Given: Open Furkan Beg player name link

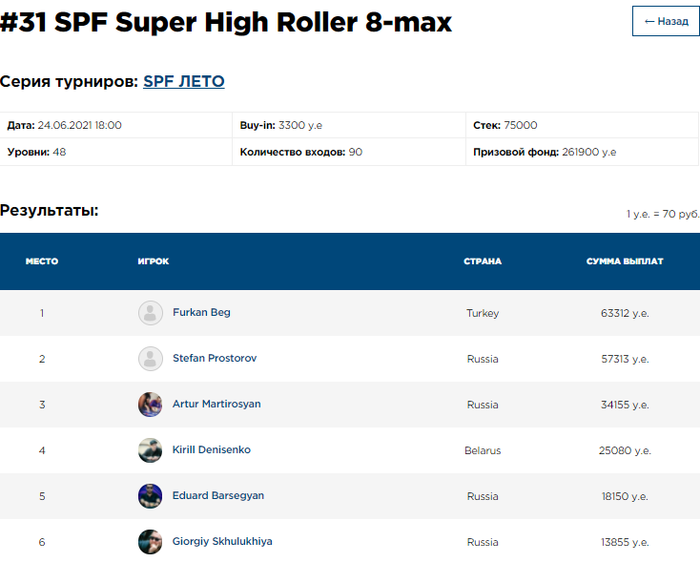Looking at the screenshot, I should pyautogui.click(x=201, y=313).
